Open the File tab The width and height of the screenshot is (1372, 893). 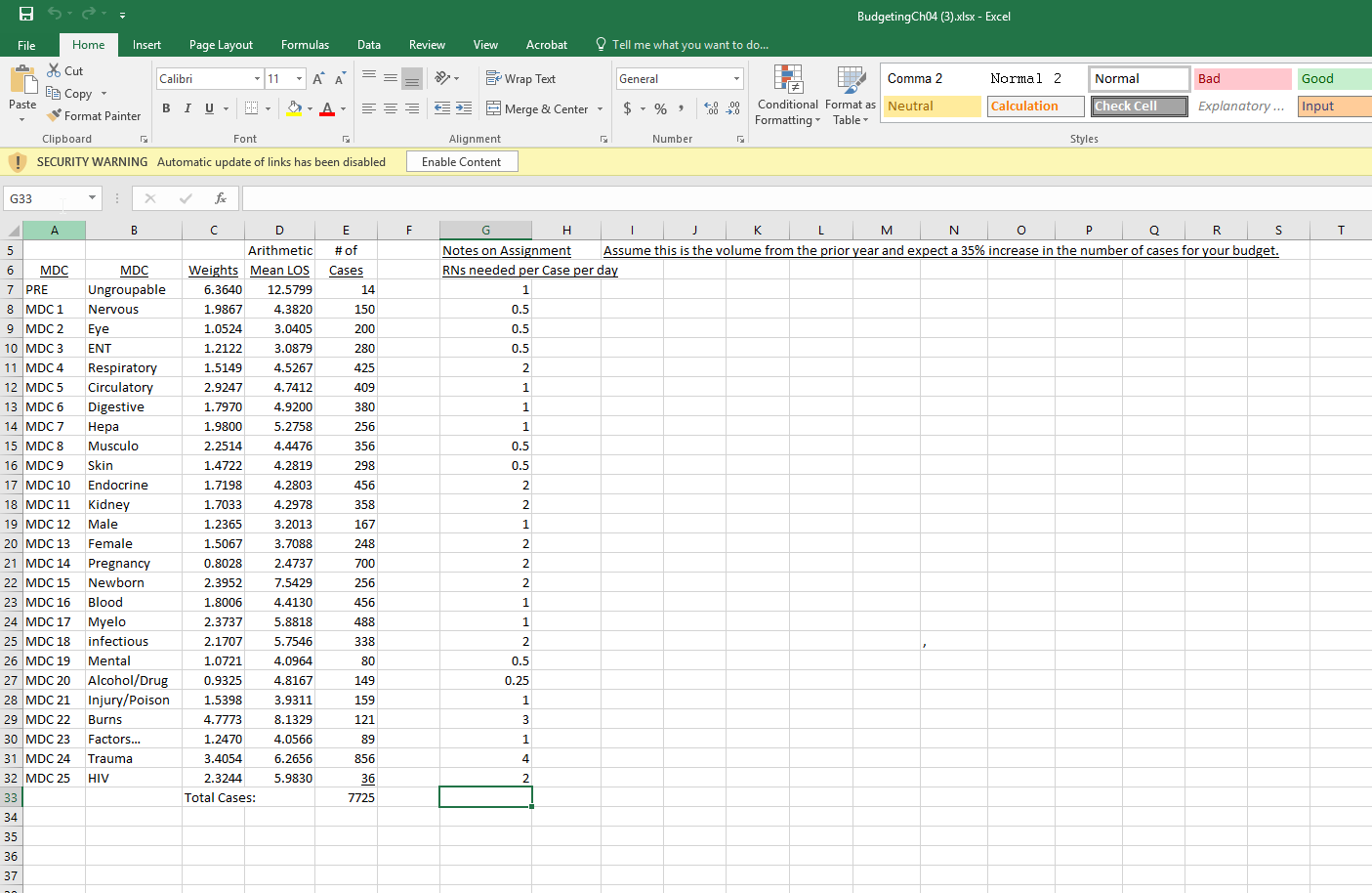pyautogui.click(x=26, y=45)
